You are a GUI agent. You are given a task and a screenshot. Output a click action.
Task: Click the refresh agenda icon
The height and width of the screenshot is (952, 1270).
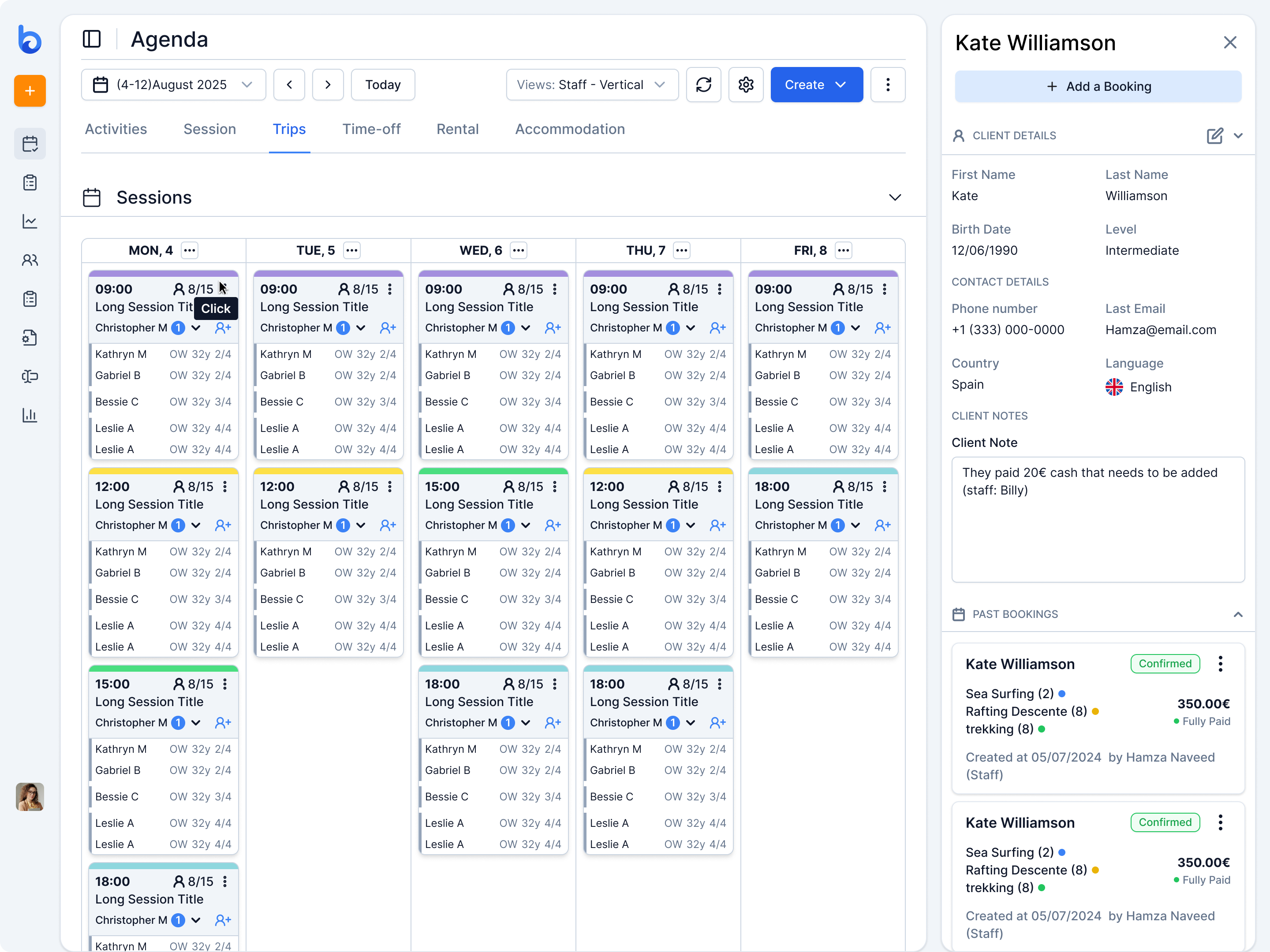click(x=703, y=85)
